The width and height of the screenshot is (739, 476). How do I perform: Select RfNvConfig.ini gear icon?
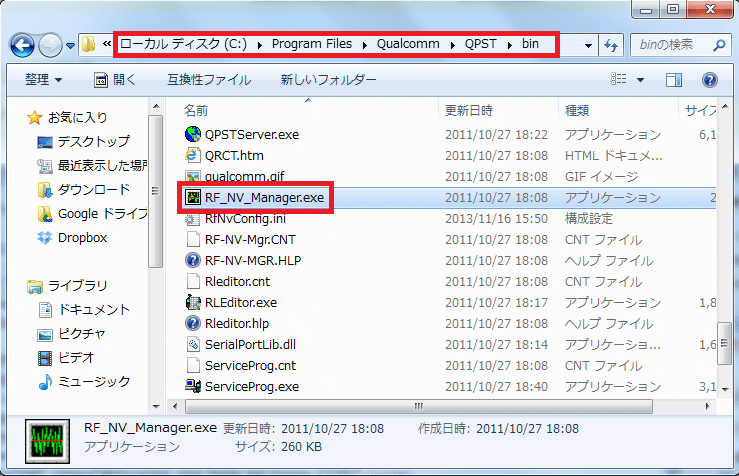(x=193, y=219)
